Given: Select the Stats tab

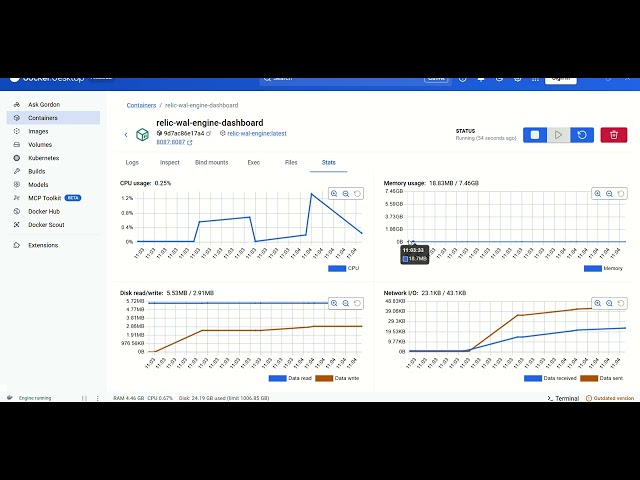Looking at the screenshot, I should point(329,162).
